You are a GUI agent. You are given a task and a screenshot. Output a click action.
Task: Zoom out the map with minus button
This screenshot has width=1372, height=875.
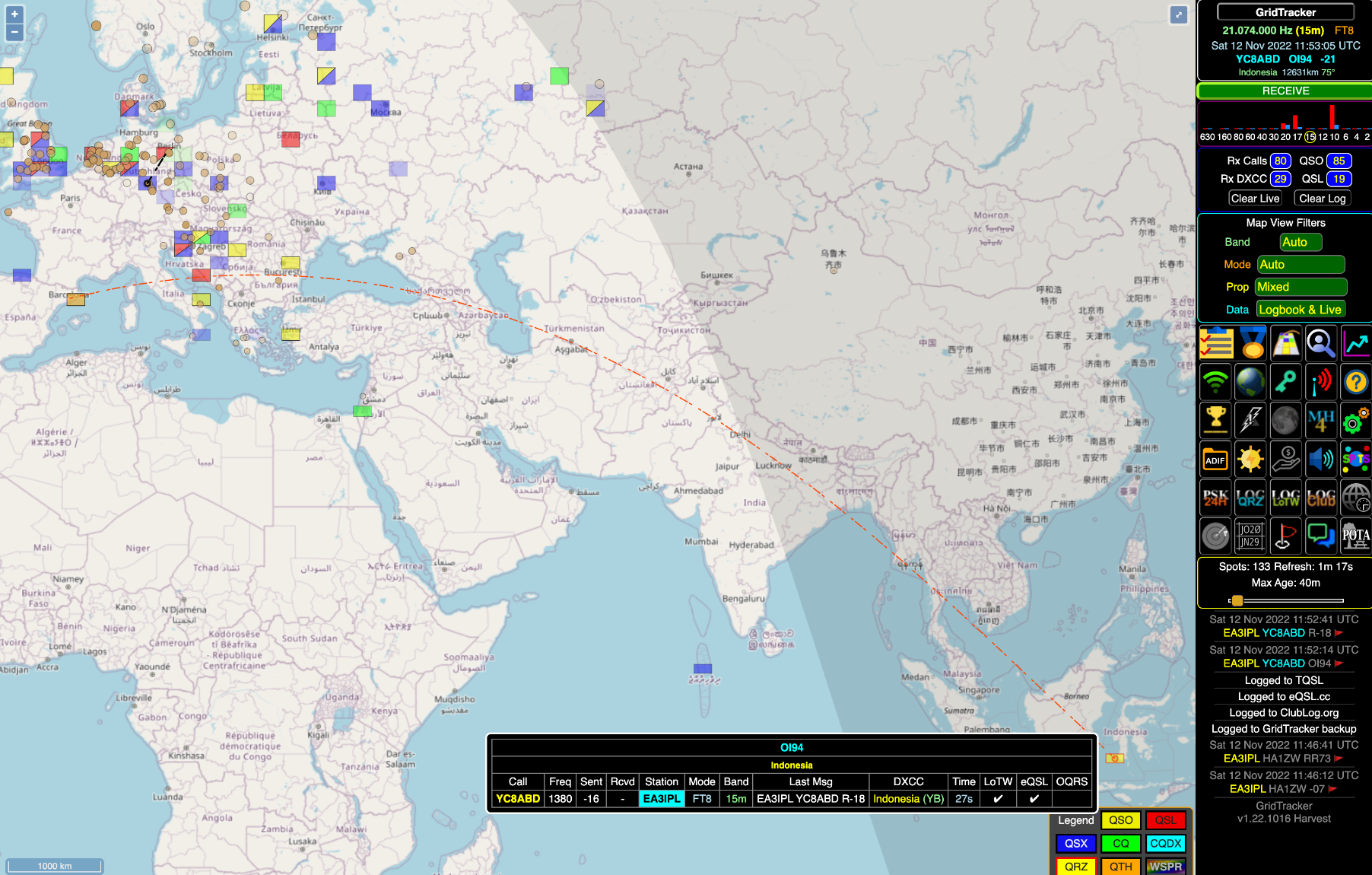click(x=14, y=32)
